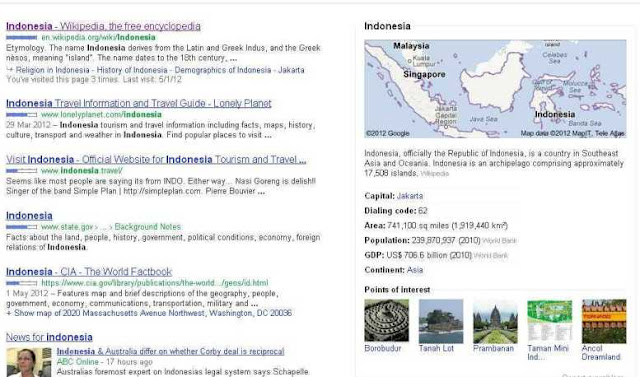Click the cia.gov library publications URL
Screen dimensions: 640x377
[155, 283]
